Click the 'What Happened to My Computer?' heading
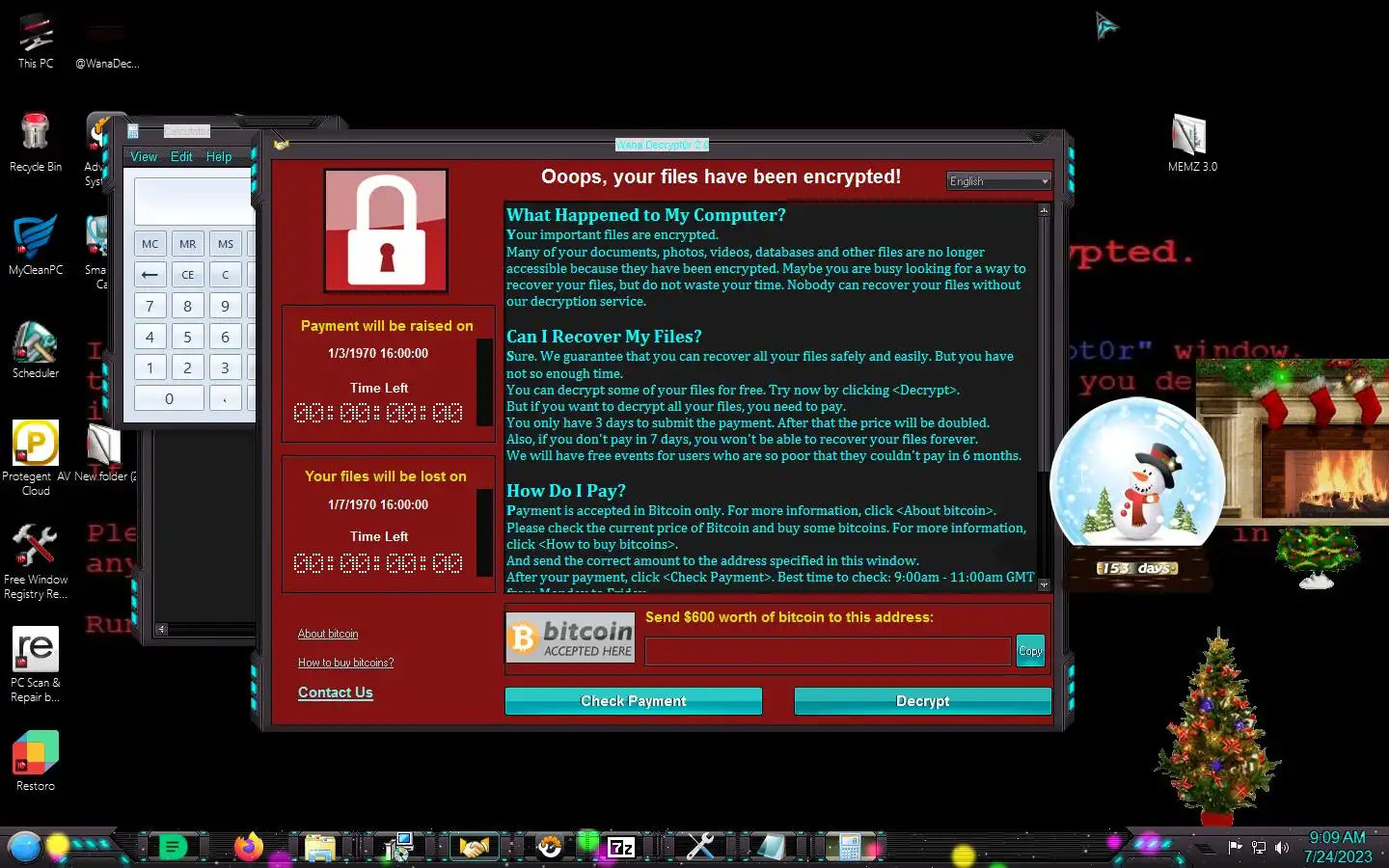The width and height of the screenshot is (1389, 868). pos(646,215)
